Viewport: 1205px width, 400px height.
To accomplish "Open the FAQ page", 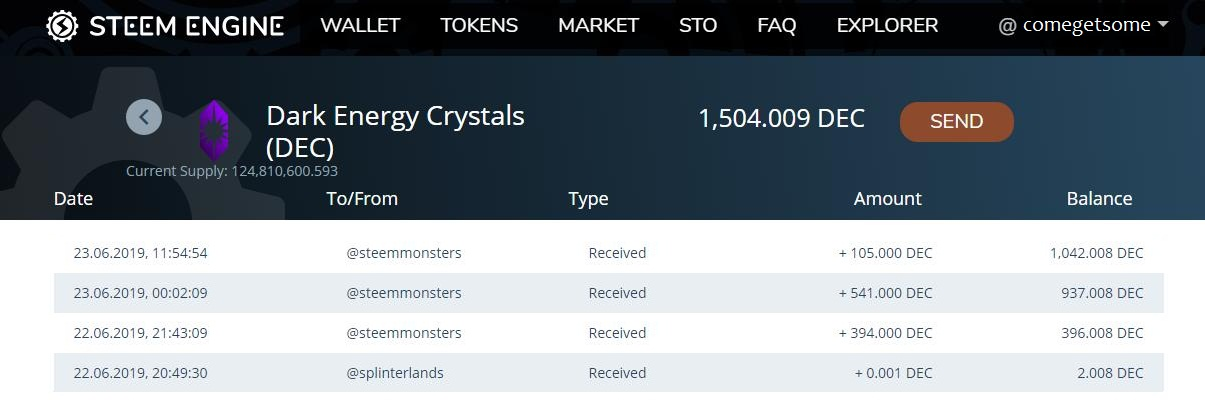I will pyautogui.click(x=777, y=26).
